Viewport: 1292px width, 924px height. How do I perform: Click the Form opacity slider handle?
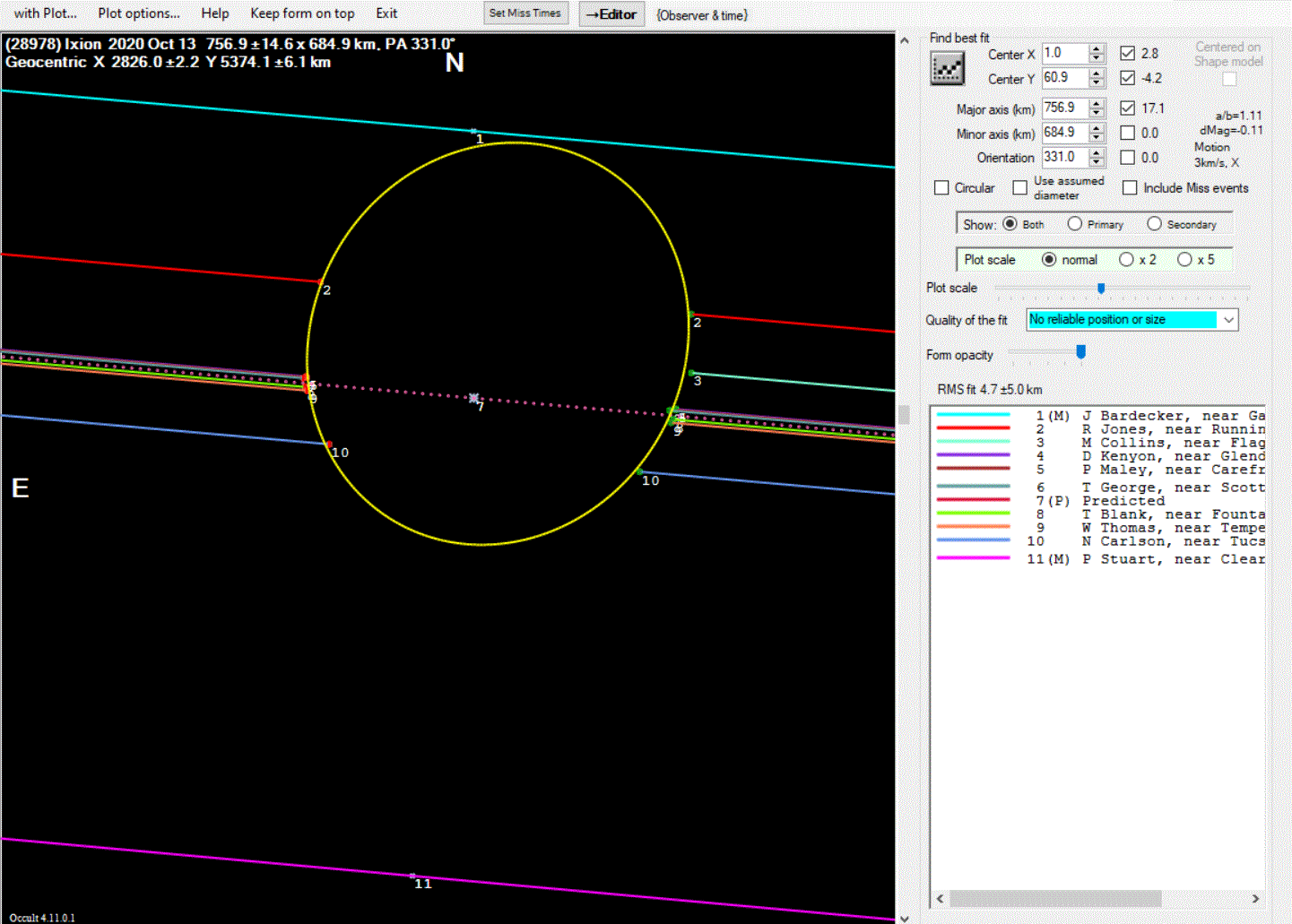[x=1080, y=353]
